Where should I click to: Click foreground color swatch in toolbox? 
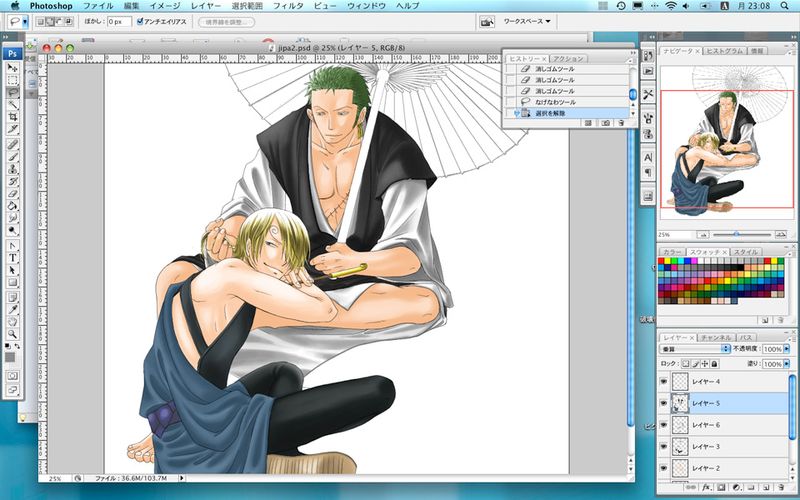click(x=10, y=357)
